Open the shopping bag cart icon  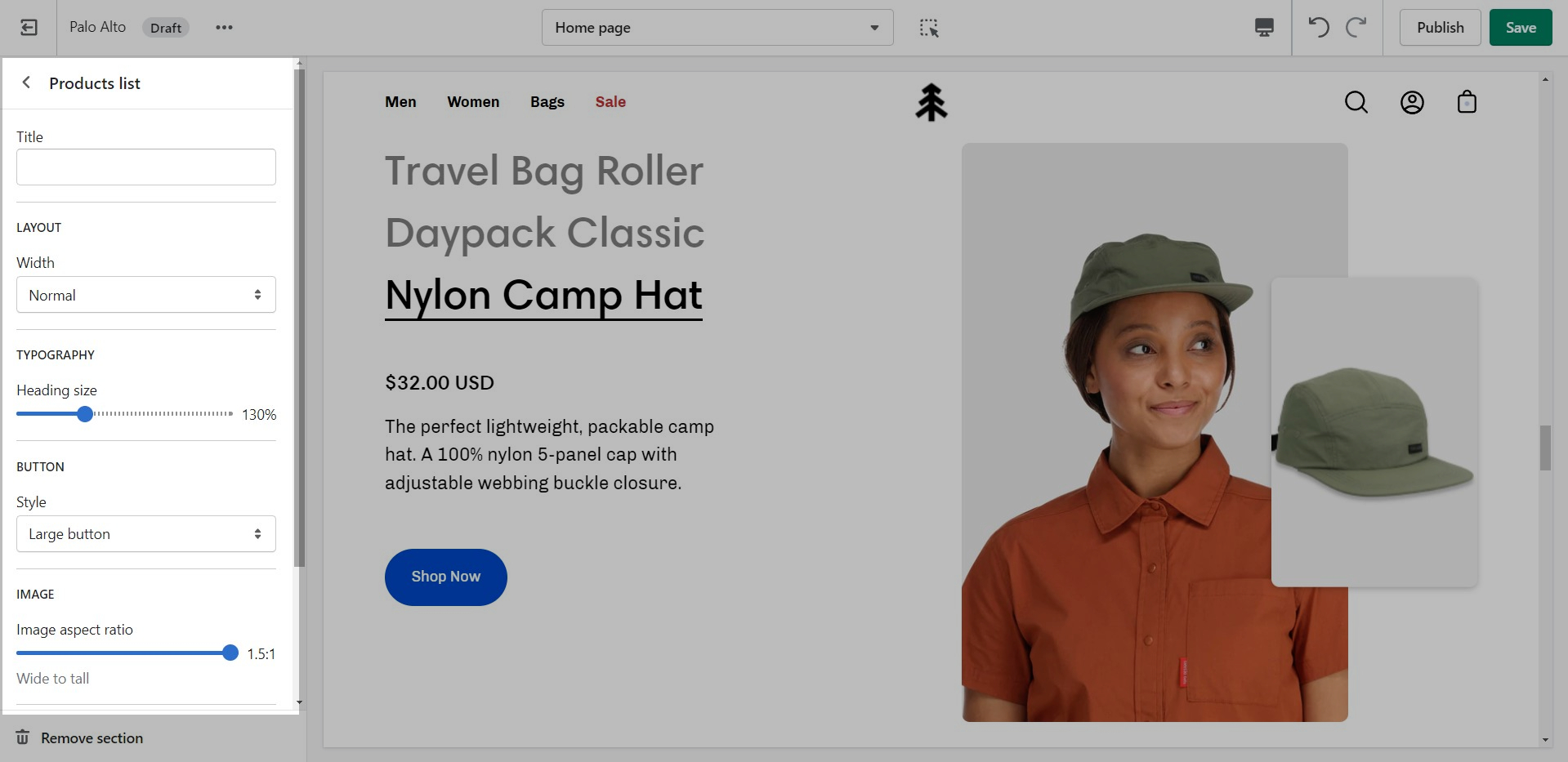(1467, 102)
